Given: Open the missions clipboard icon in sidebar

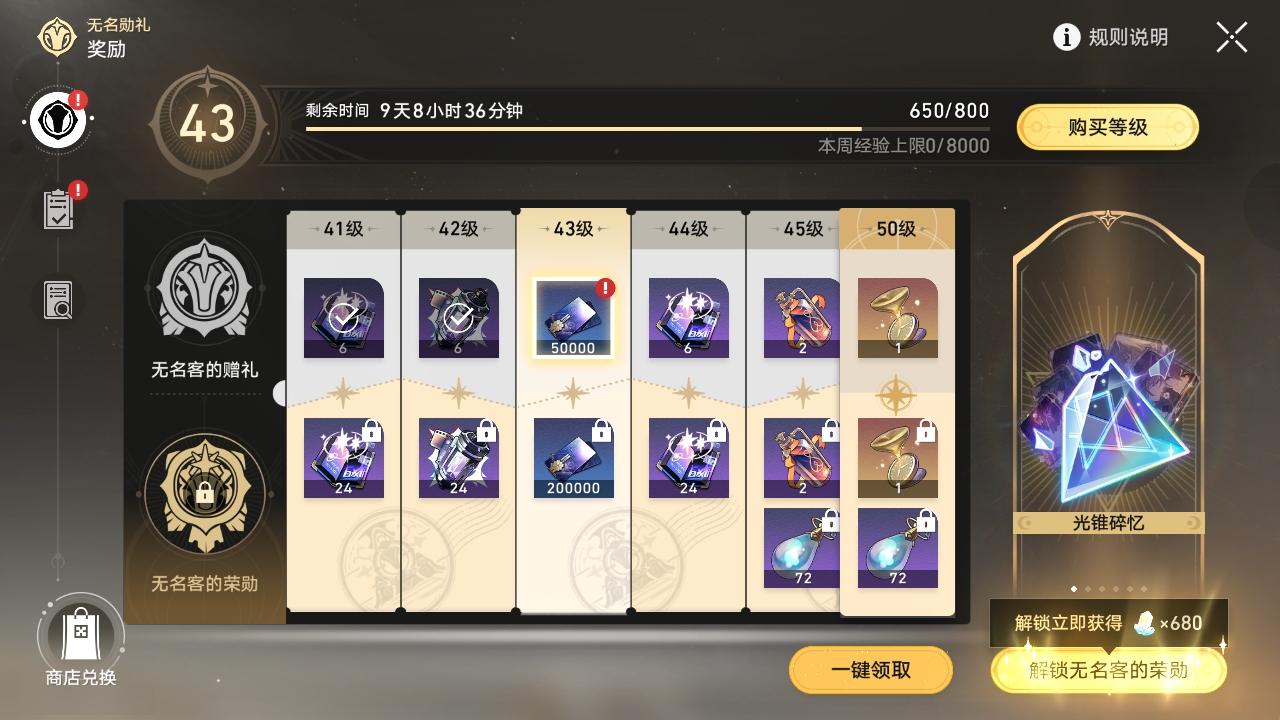Looking at the screenshot, I should (x=58, y=209).
